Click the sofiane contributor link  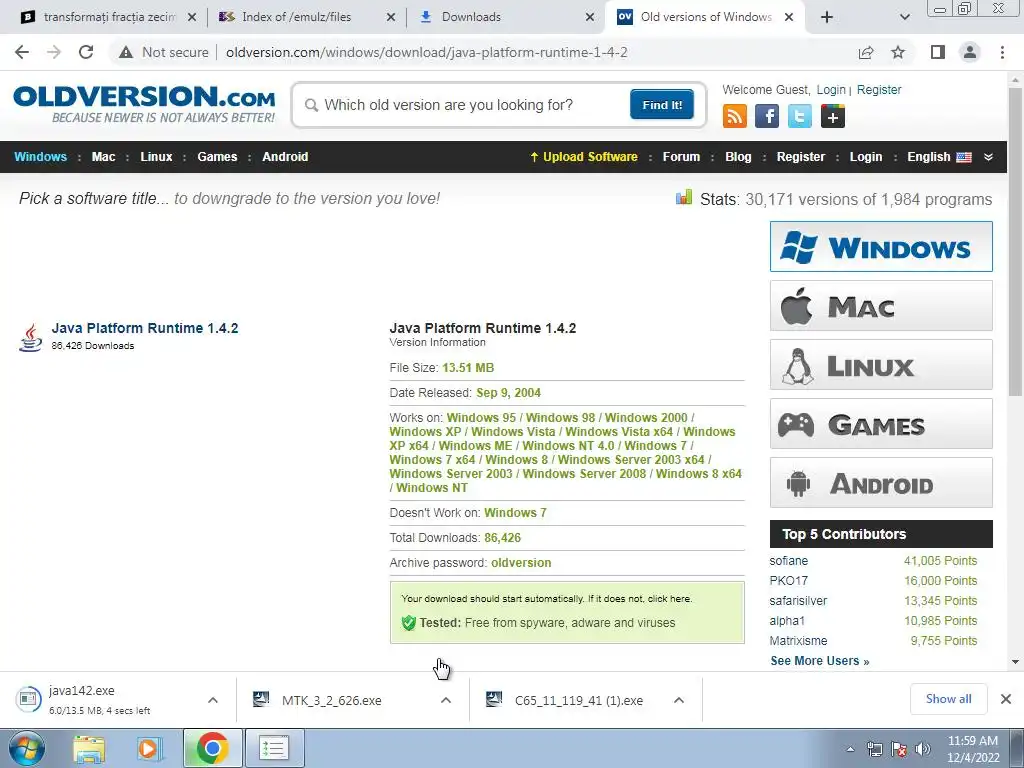click(788, 560)
